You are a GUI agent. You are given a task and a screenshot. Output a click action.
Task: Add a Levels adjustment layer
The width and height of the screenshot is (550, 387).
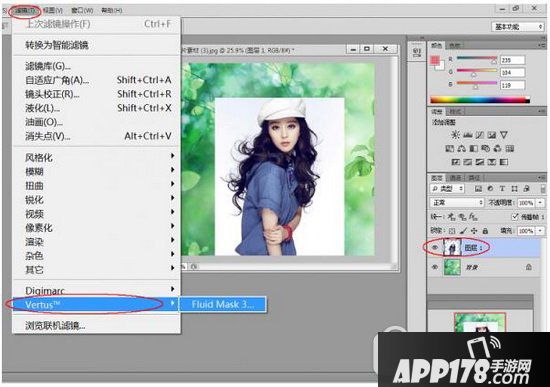point(468,135)
